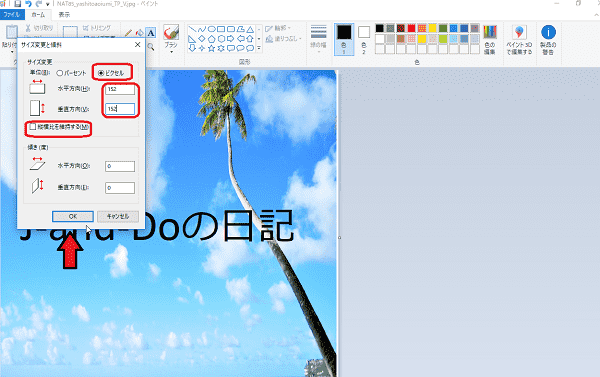600x377 pixels.
Task: Click キャンセル in the resize dialog
Action: 118,216
